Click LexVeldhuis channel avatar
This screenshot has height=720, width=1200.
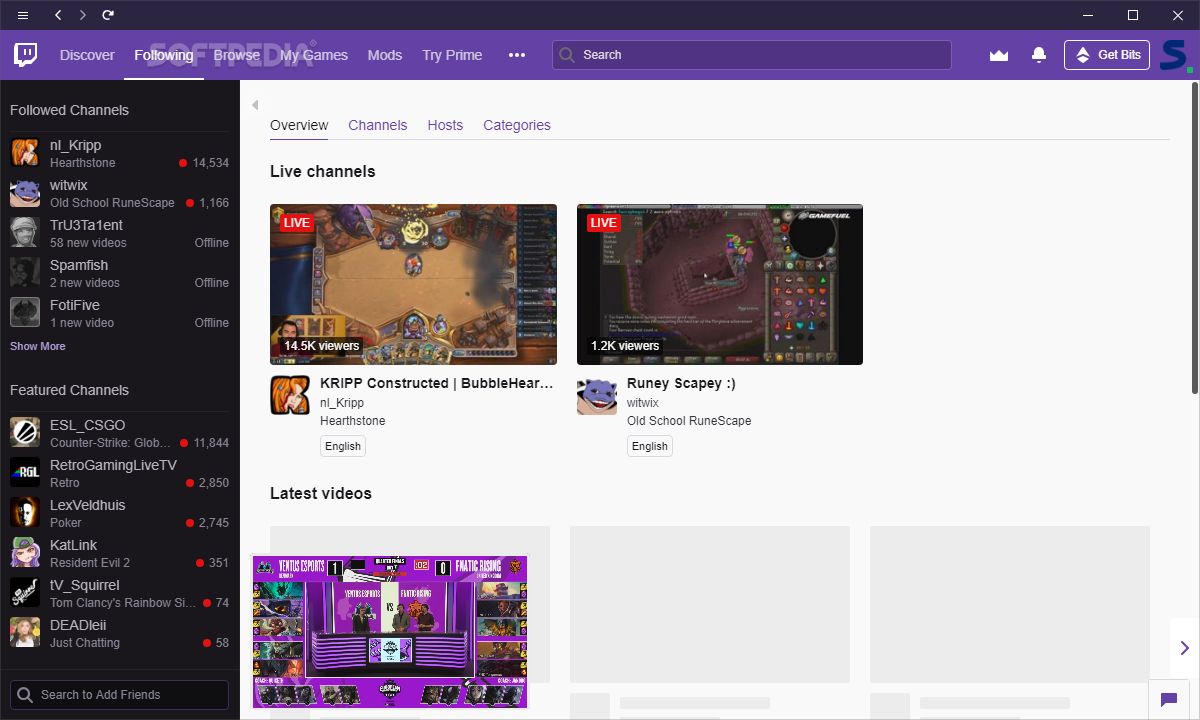click(x=25, y=513)
